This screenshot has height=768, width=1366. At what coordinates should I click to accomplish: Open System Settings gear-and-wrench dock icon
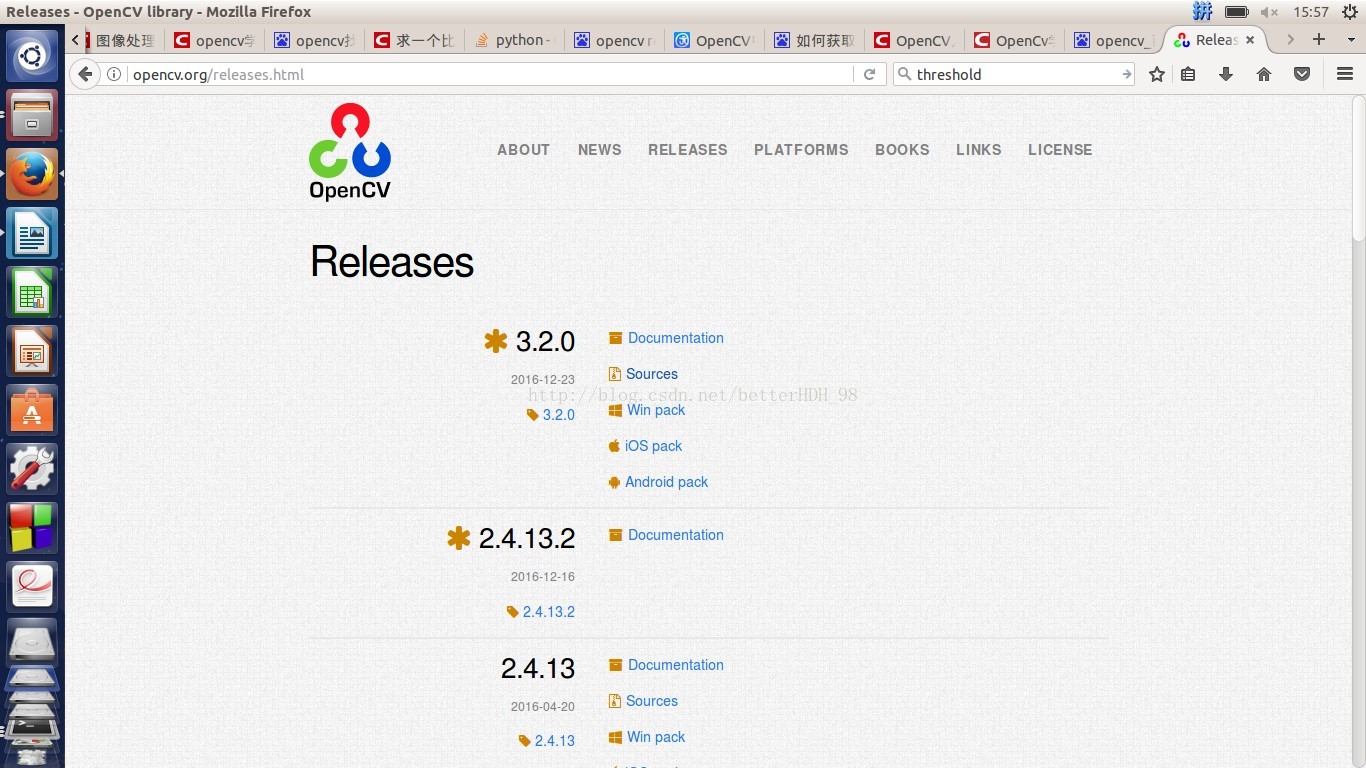pos(32,469)
